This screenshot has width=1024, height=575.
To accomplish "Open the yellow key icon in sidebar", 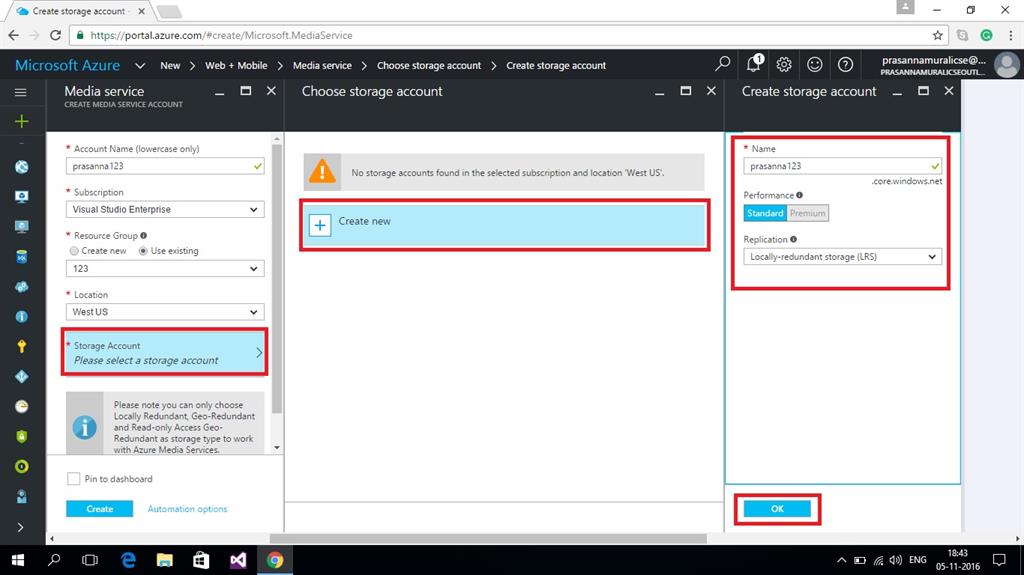I will click(22, 346).
